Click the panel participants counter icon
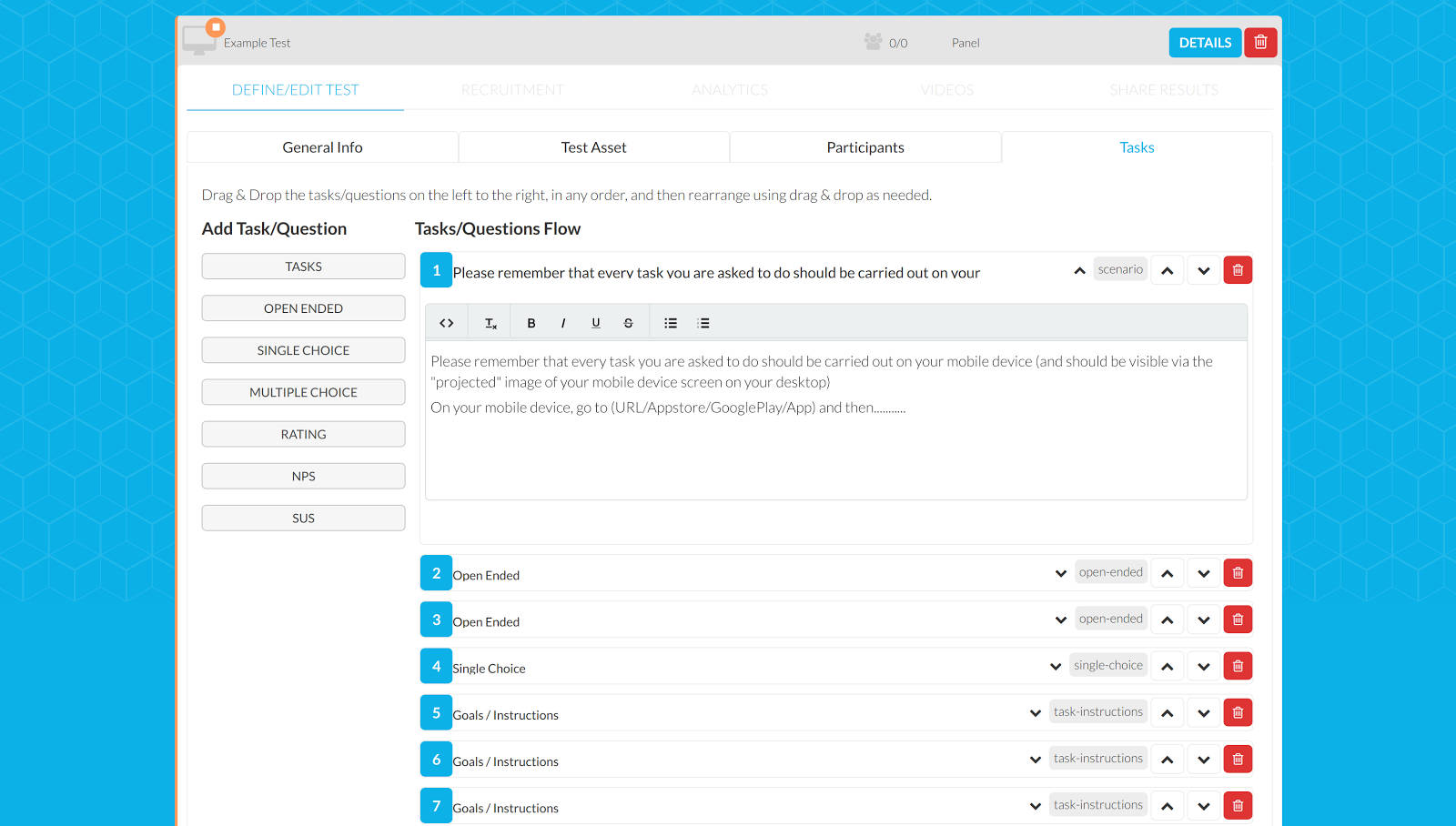 (x=873, y=42)
